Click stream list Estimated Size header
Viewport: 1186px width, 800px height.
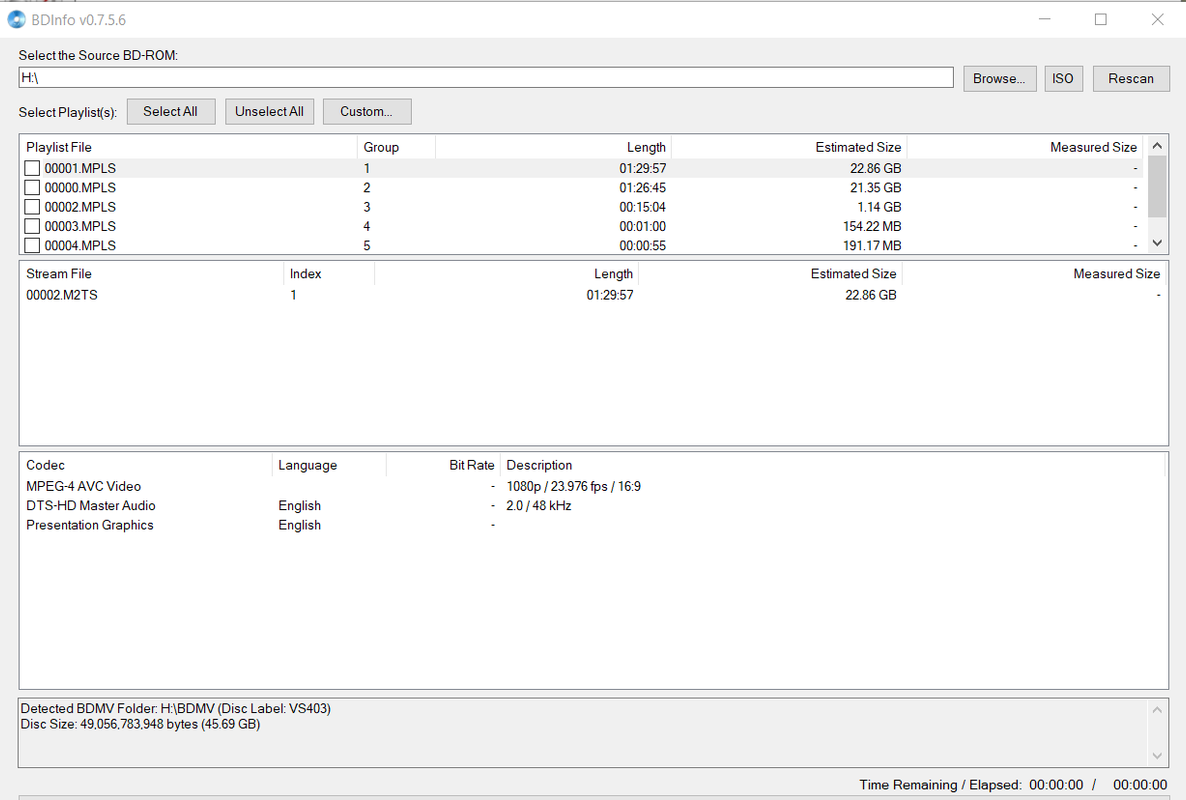pos(770,274)
